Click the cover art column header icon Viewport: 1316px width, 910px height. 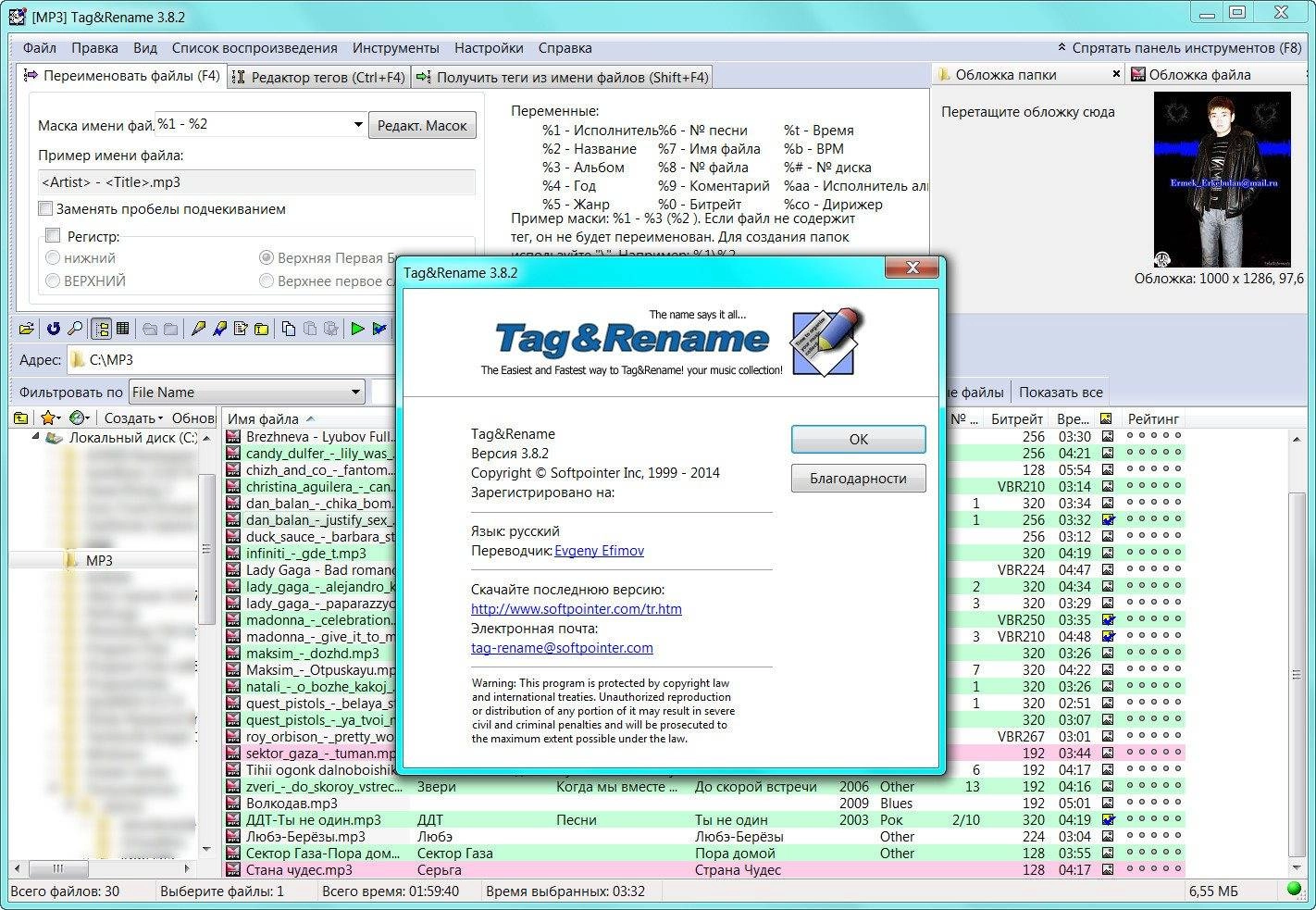[x=1106, y=418]
